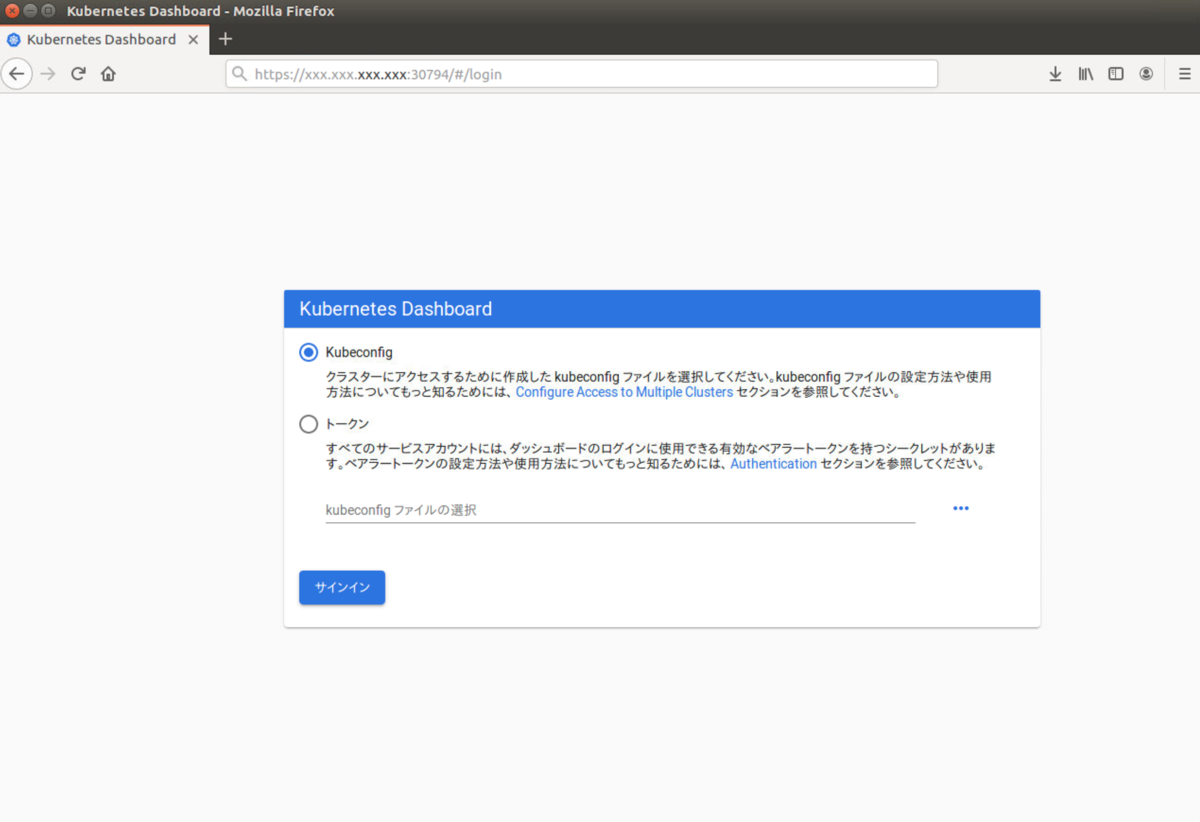1200x822 pixels.
Task: Click the Kubernetes Dashboard header title
Action: click(x=396, y=309)
